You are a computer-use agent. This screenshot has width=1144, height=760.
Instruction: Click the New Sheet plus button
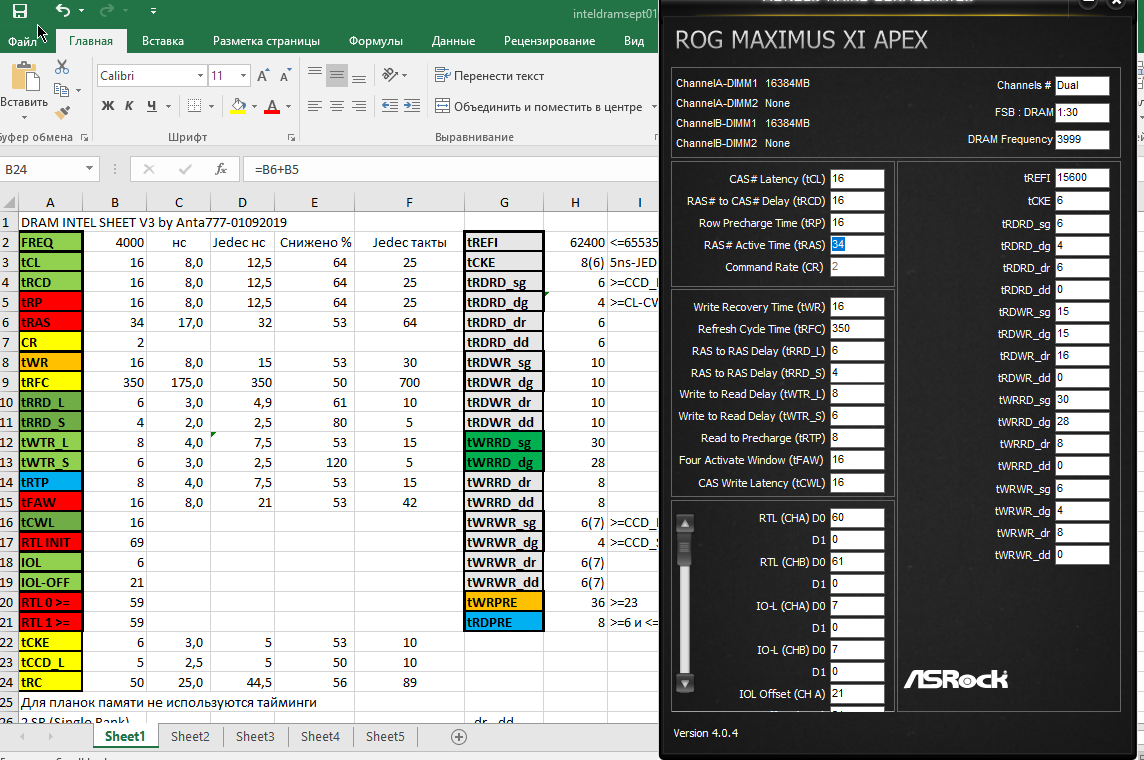pos(459,737)
